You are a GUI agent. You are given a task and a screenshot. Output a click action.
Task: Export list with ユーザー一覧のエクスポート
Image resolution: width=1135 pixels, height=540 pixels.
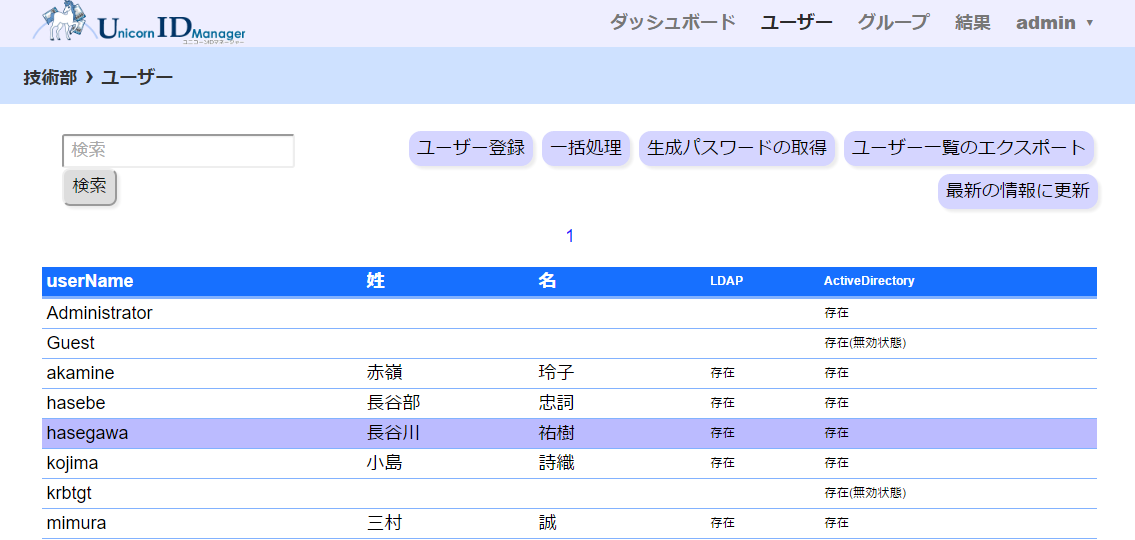[x=968, y=148]
